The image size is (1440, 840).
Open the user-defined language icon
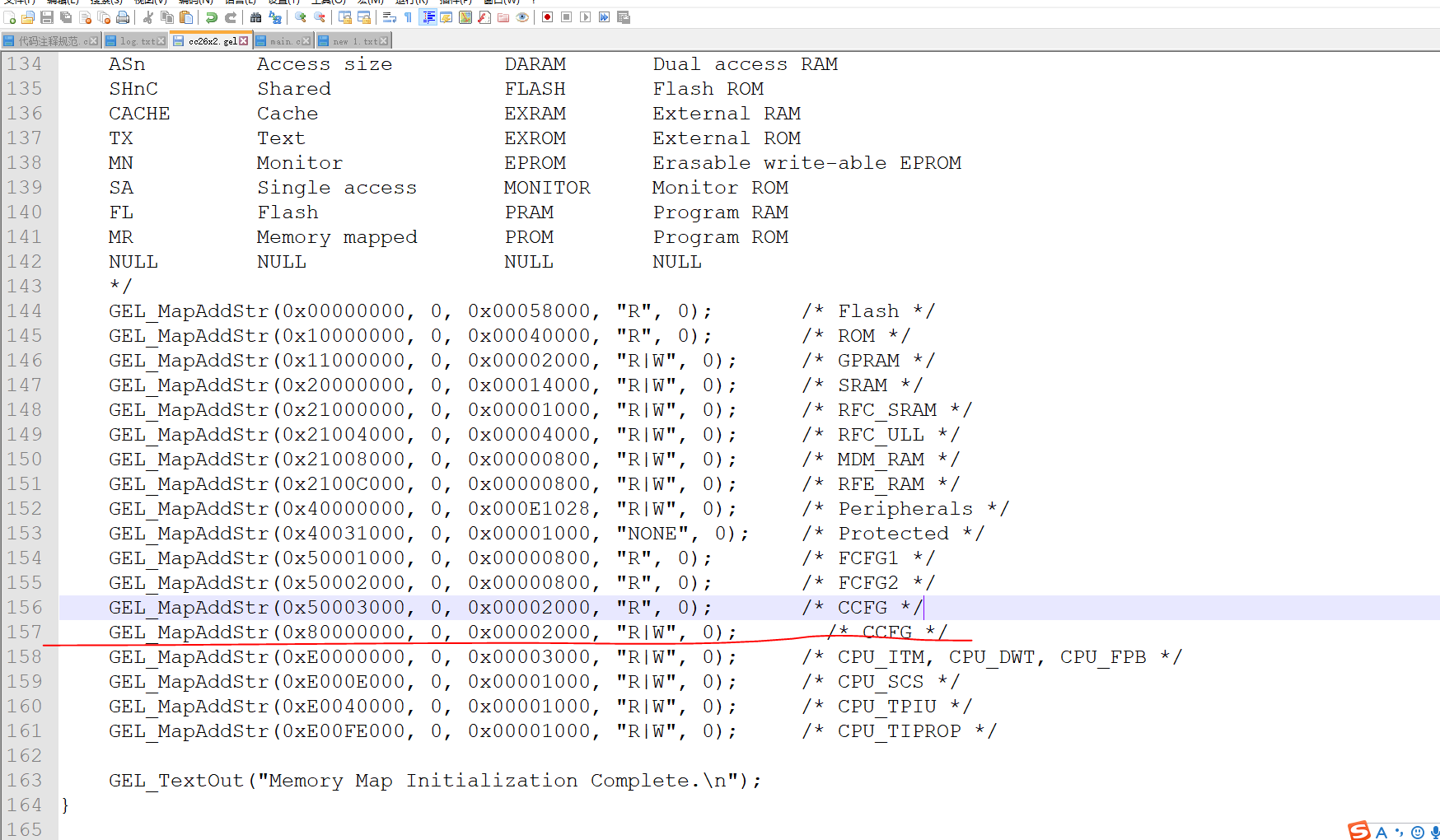pos(446,17)
